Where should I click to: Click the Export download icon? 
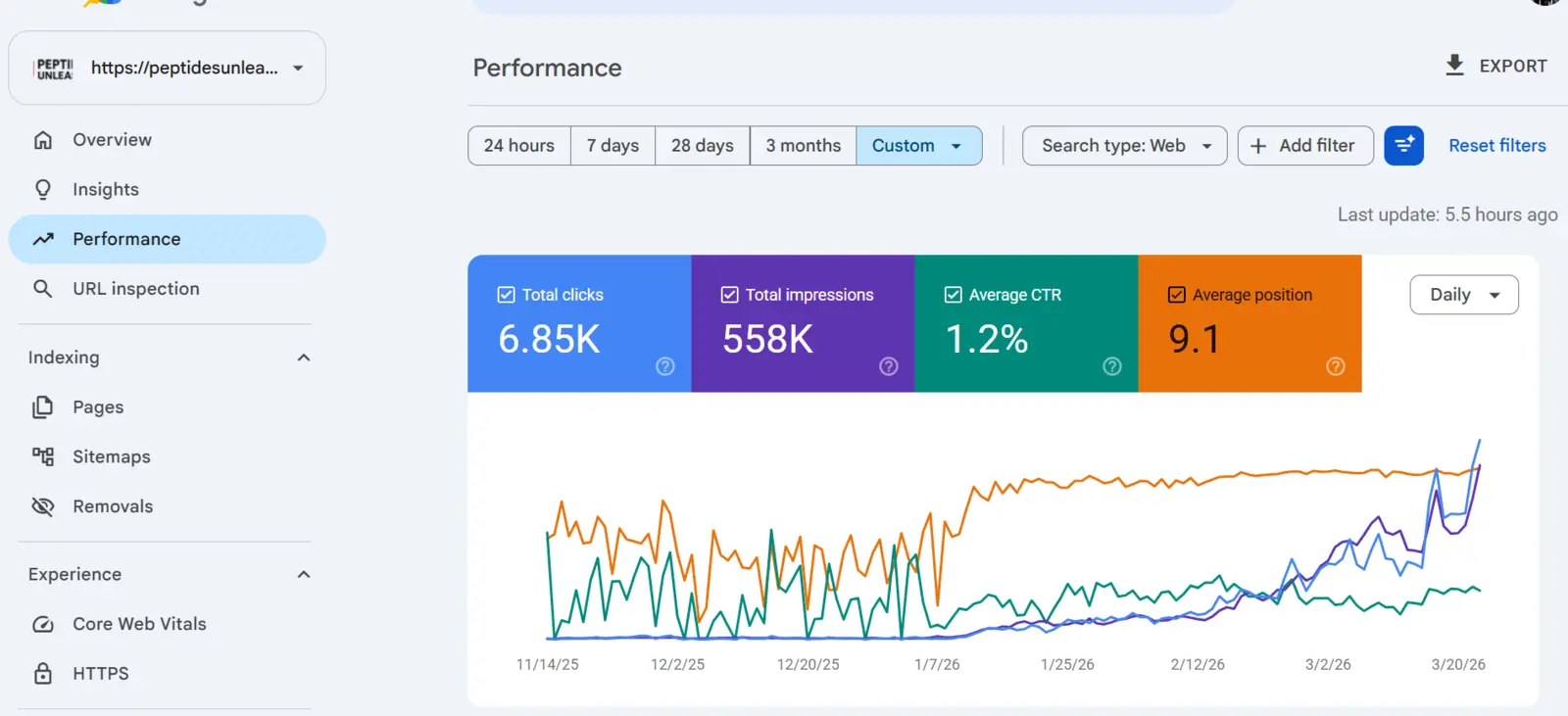1455,66
